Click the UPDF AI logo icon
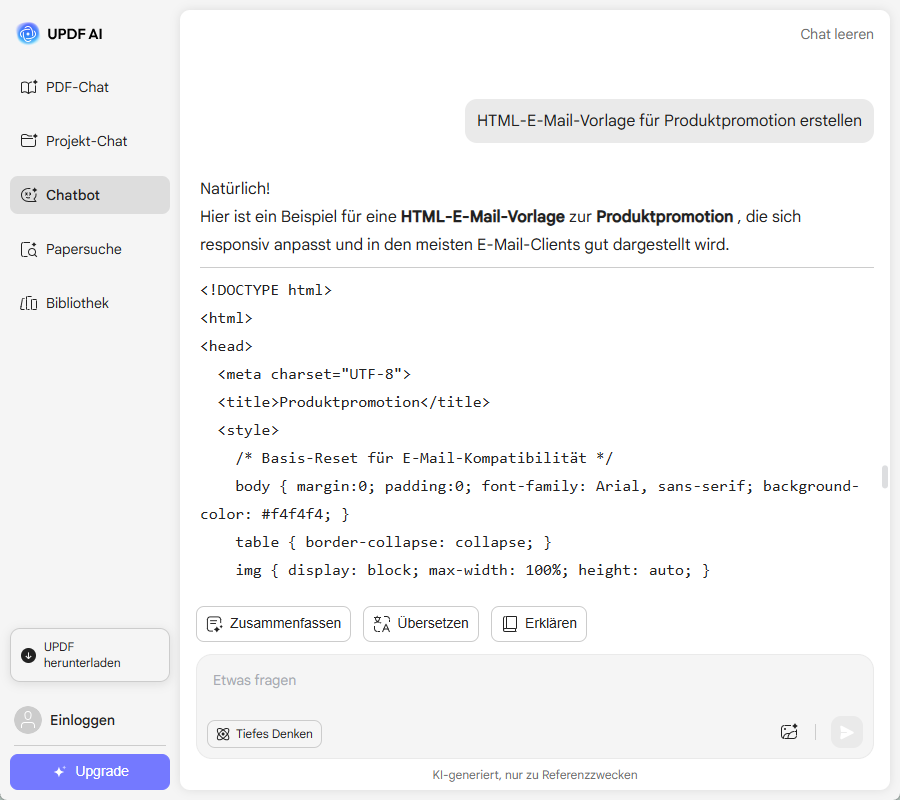Viewport: 900px width, 800px height. 28,34
